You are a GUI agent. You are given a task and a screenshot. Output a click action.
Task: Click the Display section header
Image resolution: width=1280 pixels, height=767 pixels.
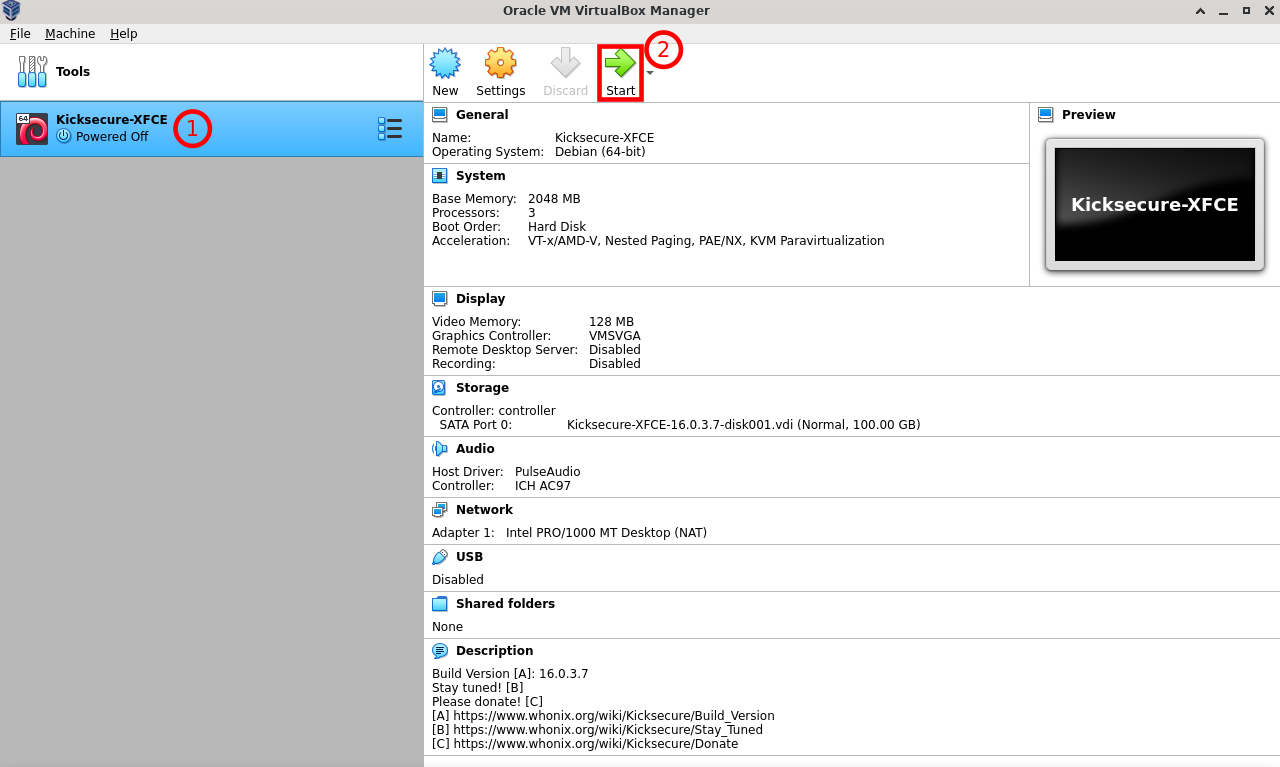tap(480, 299)
